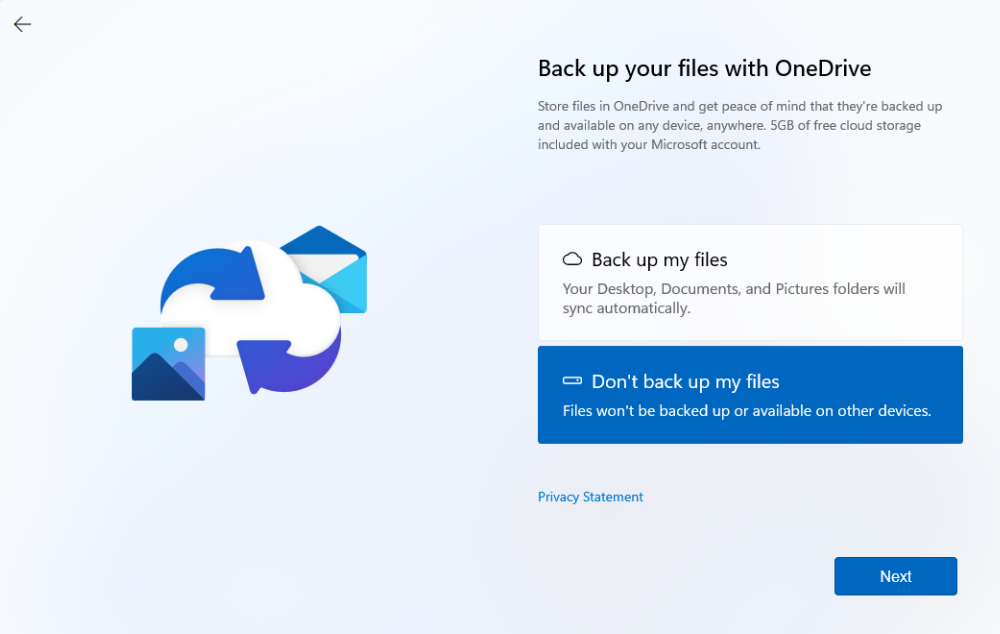Click the Don't back up my files title text
The height and width of the screenshot is (634, 1000).
685,382
